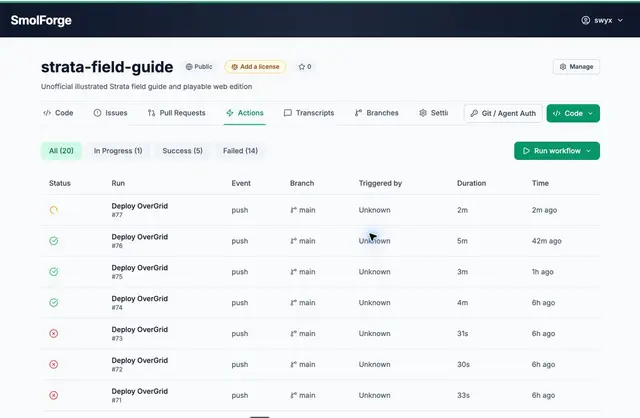
Task: Click the Triggered by column header
Action: 380,183
